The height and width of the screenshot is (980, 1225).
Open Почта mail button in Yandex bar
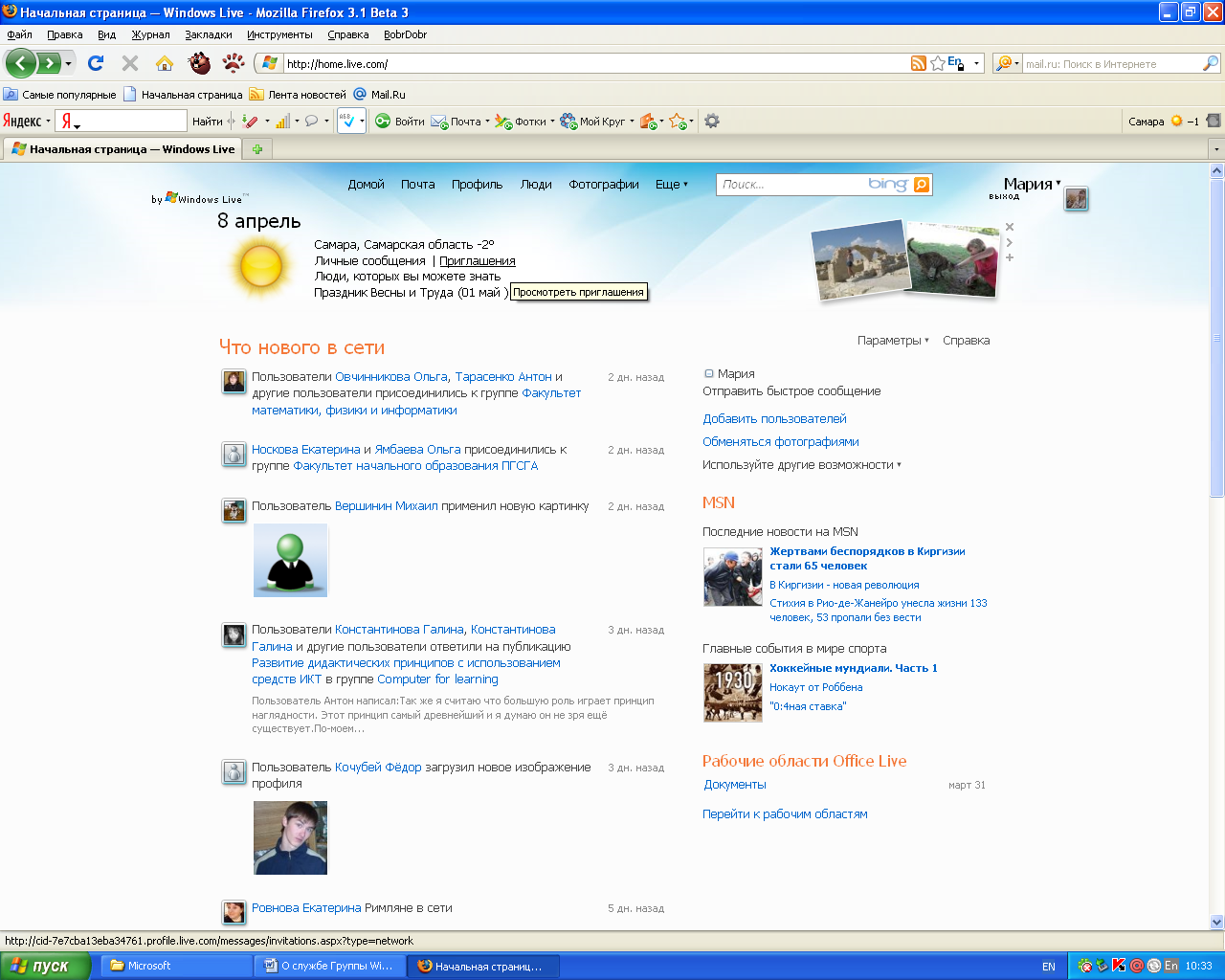click(x=457, y=122)
